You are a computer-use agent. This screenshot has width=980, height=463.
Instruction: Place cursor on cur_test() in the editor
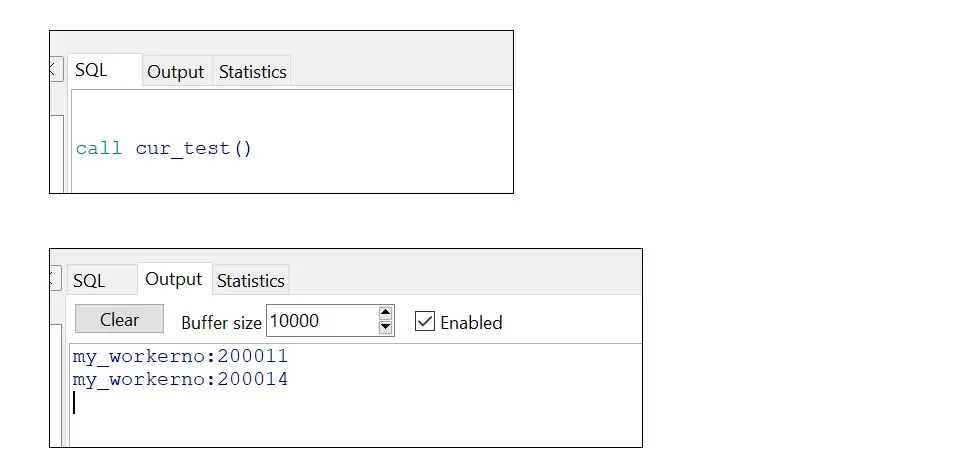[x=194, y=148]
